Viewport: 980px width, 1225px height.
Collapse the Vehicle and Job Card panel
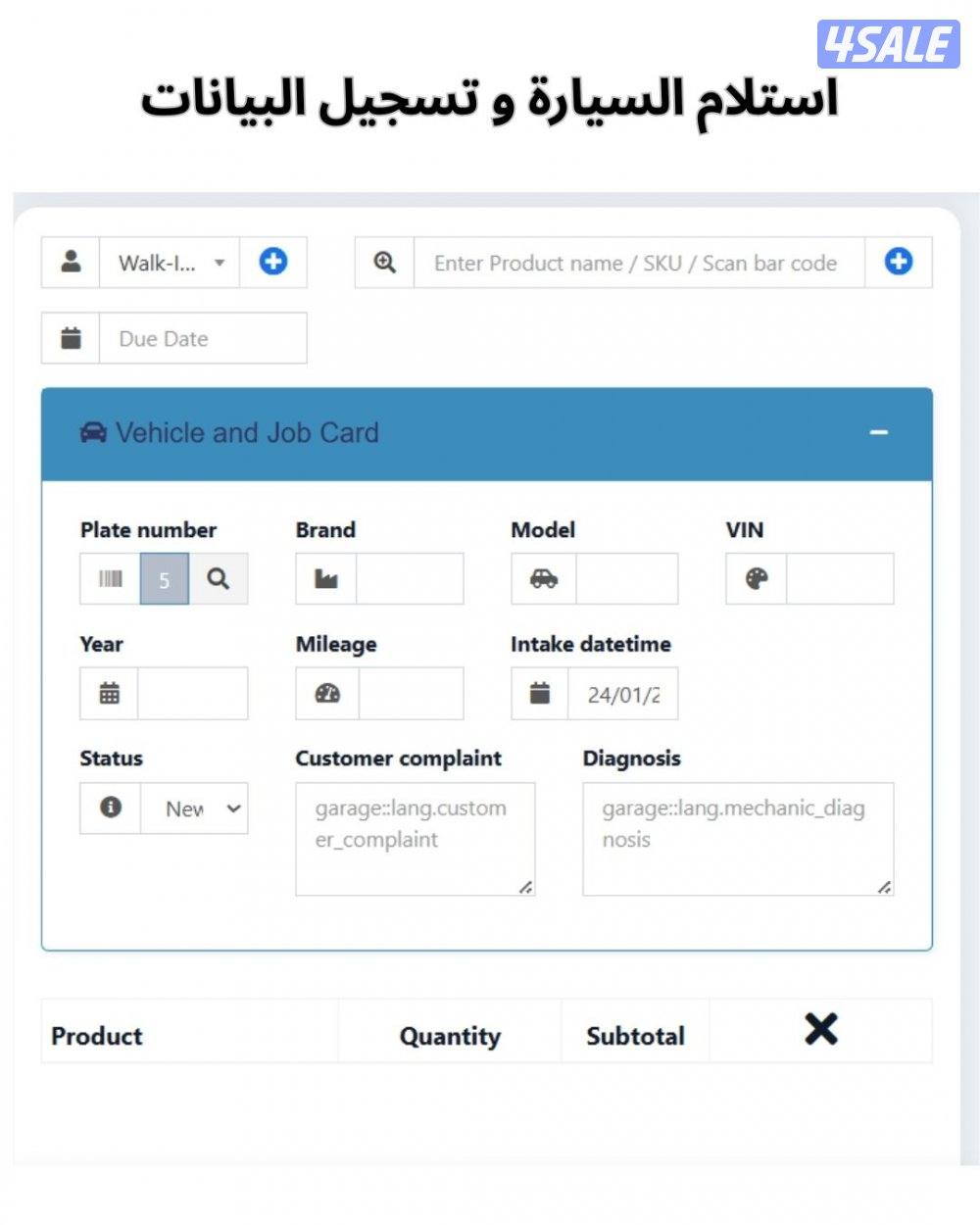878,432
